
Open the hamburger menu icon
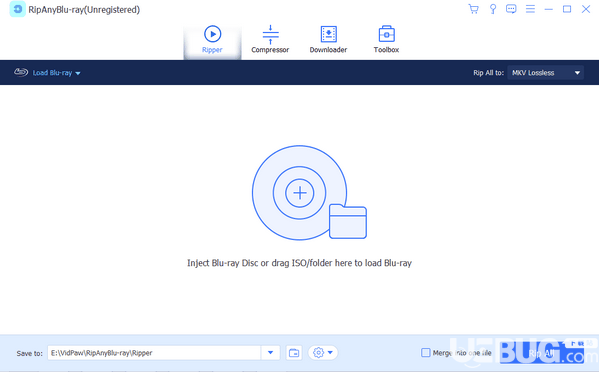(530, 9)
